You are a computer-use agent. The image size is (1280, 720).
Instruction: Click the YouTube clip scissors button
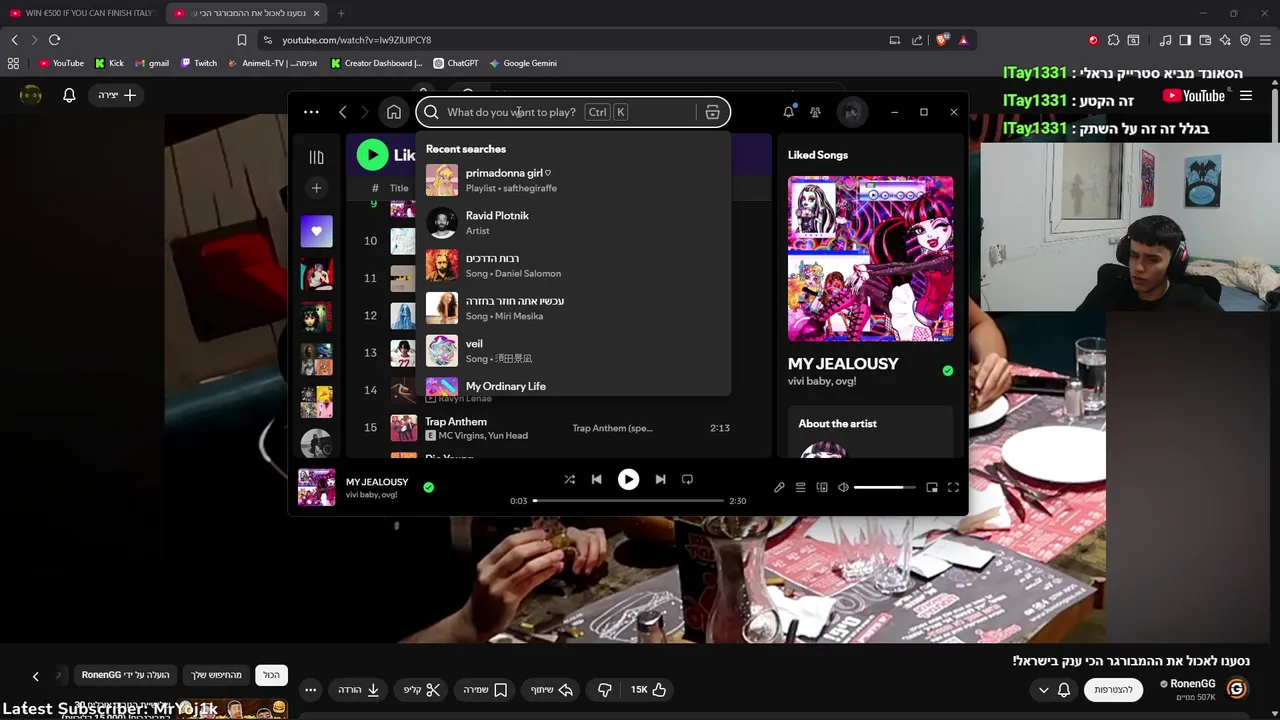(x=422, y=689)
